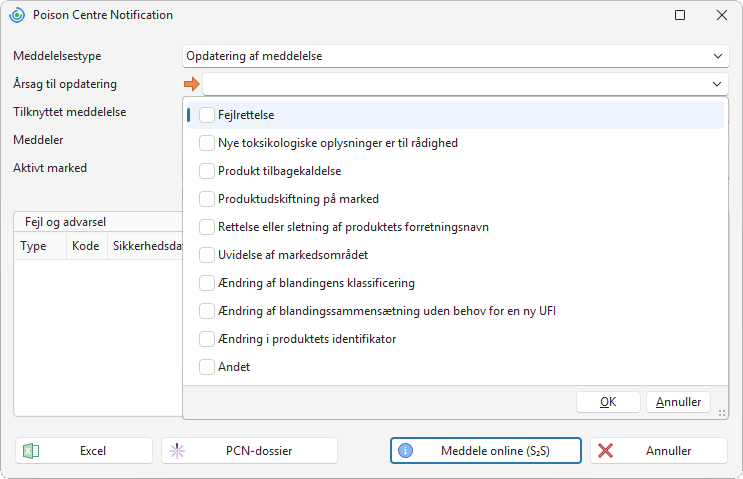Click the Kode column header
Viewport: 743px width, 479px height.
point(87,246)
